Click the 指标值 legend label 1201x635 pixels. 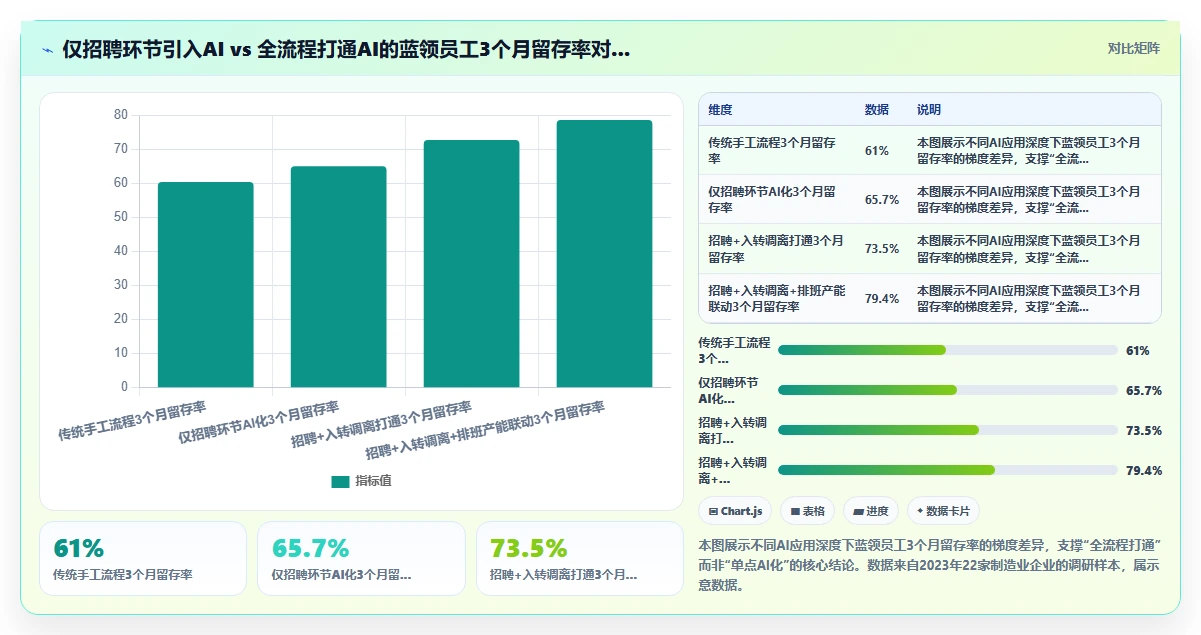point(373,481)
